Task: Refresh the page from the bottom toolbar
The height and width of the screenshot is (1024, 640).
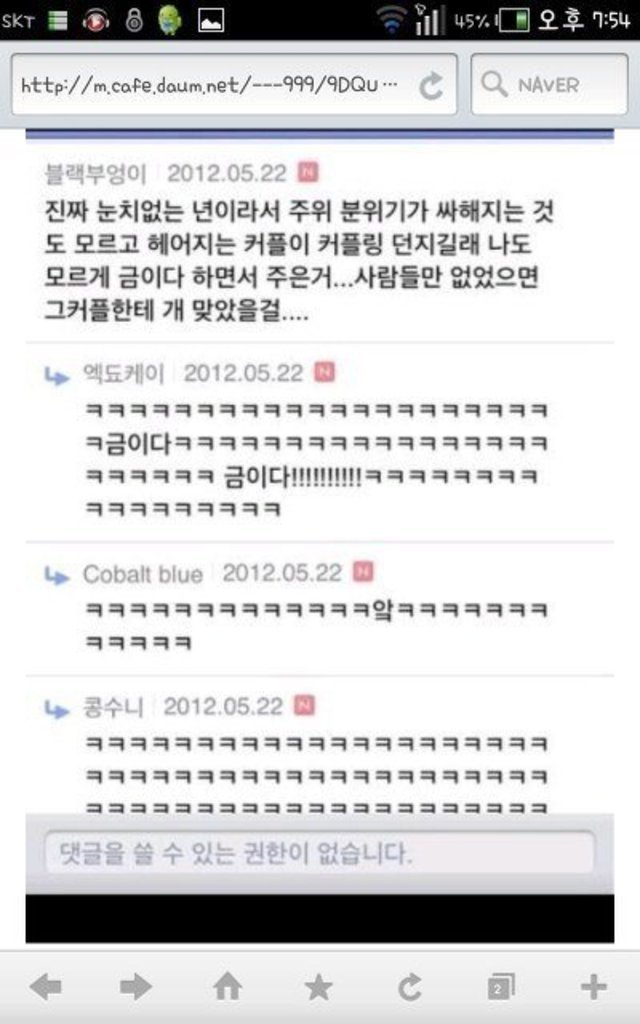Action: 410,987
